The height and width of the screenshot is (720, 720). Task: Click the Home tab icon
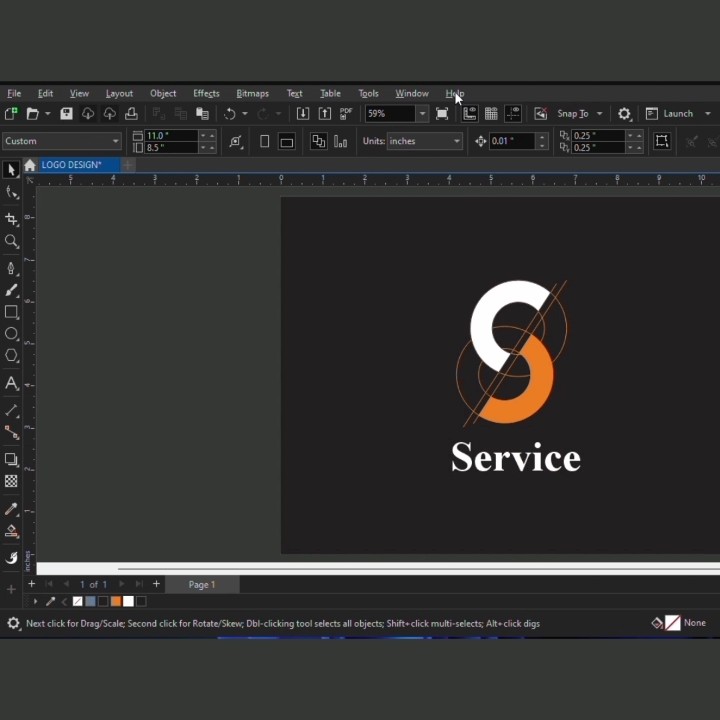pyautogui.click(x=30, y=165)
